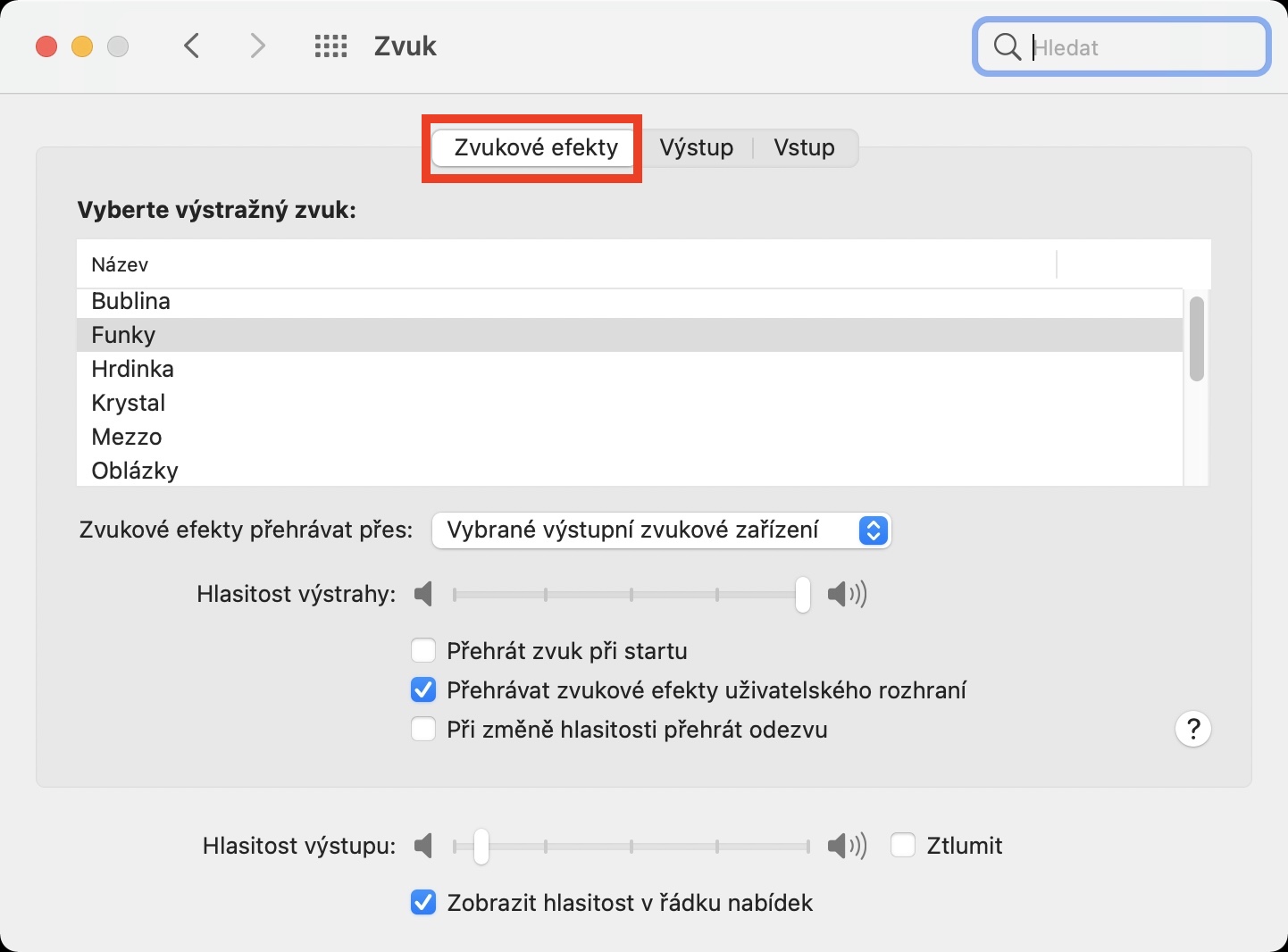Click loud speaker icon for alert volume
Image resolution: width=1288 pixels, height=952 pixels.
[847, 594]
